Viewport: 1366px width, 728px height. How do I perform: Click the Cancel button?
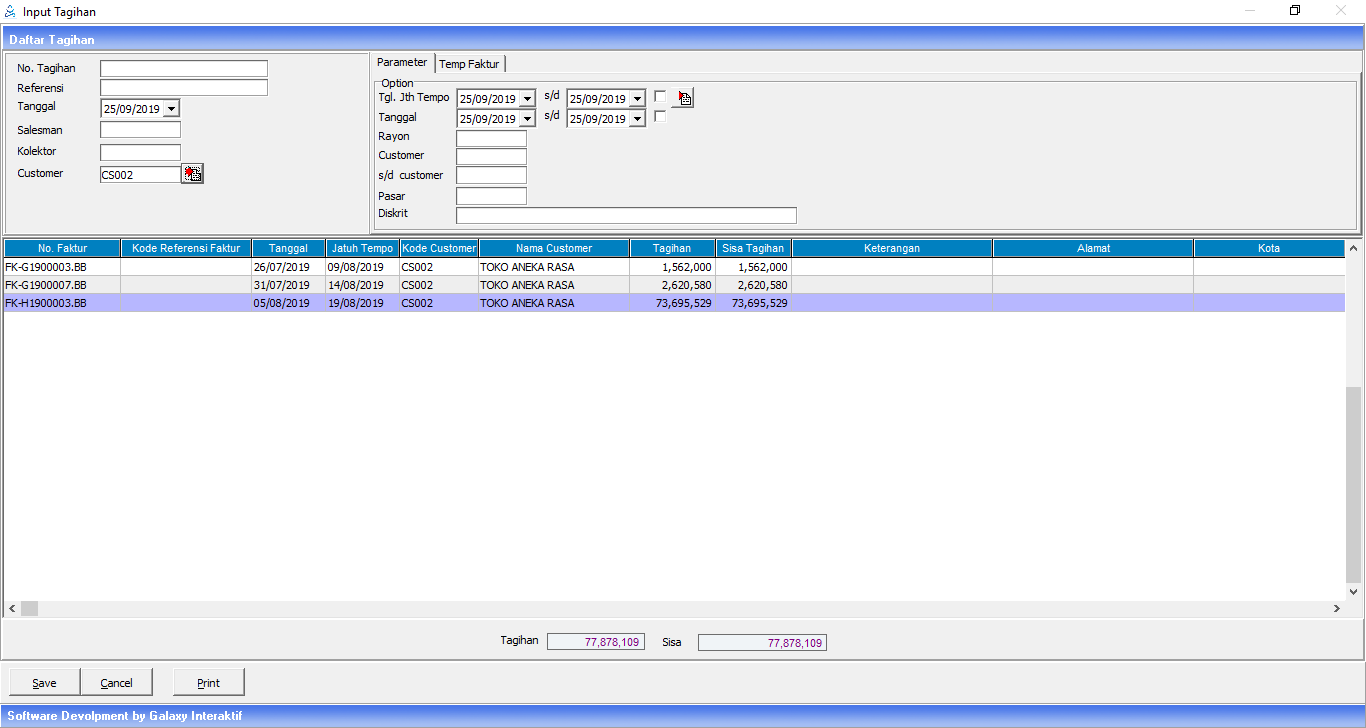[x=116, y=683]
